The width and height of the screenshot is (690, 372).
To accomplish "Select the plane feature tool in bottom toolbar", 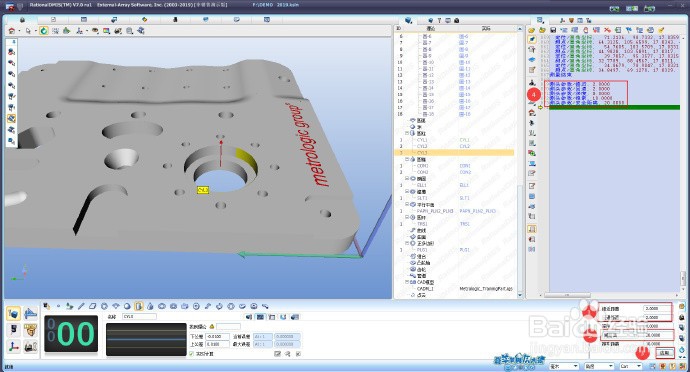I will [x=92, y=306].
